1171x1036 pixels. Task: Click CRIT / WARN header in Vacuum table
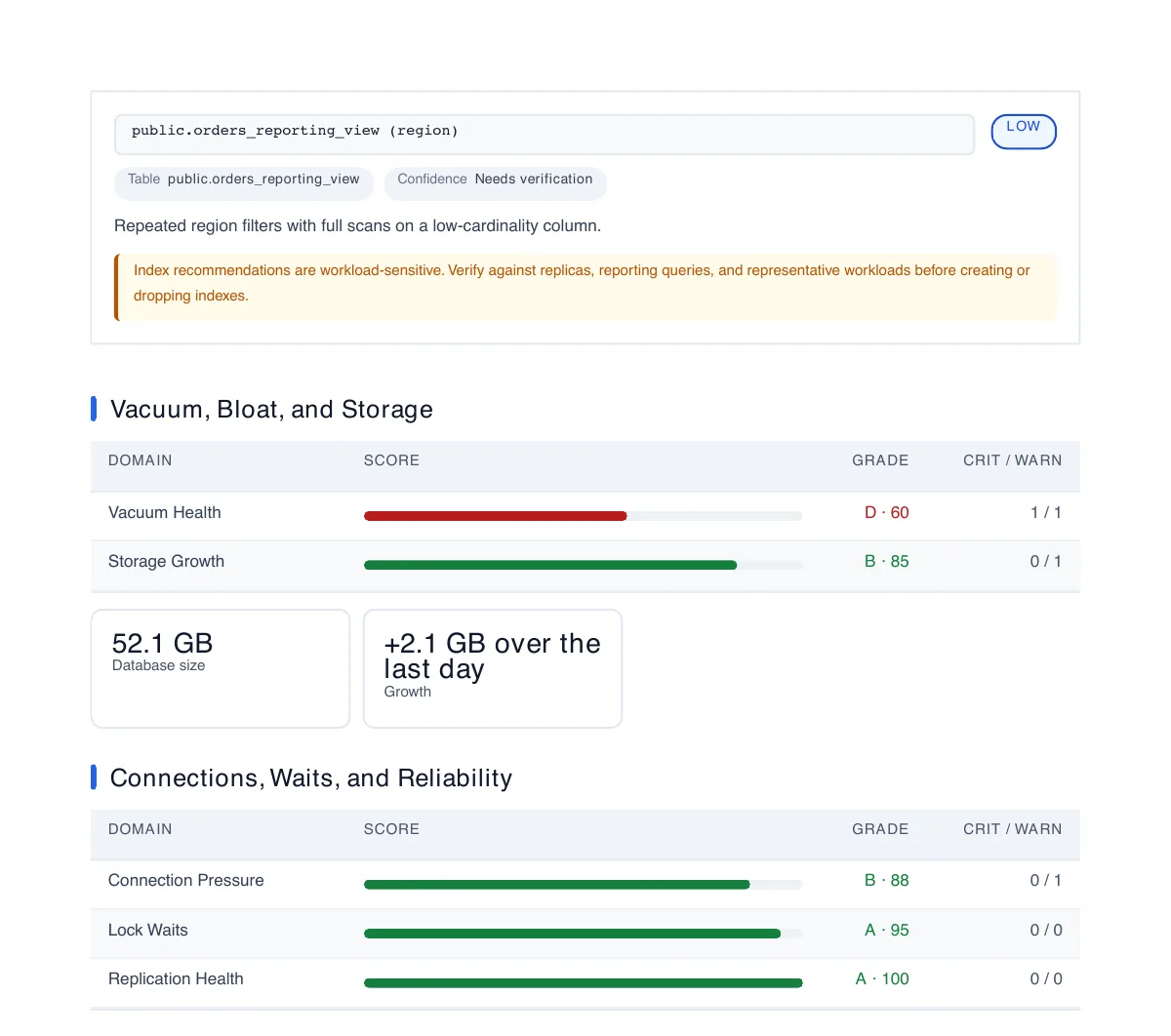1013,460
